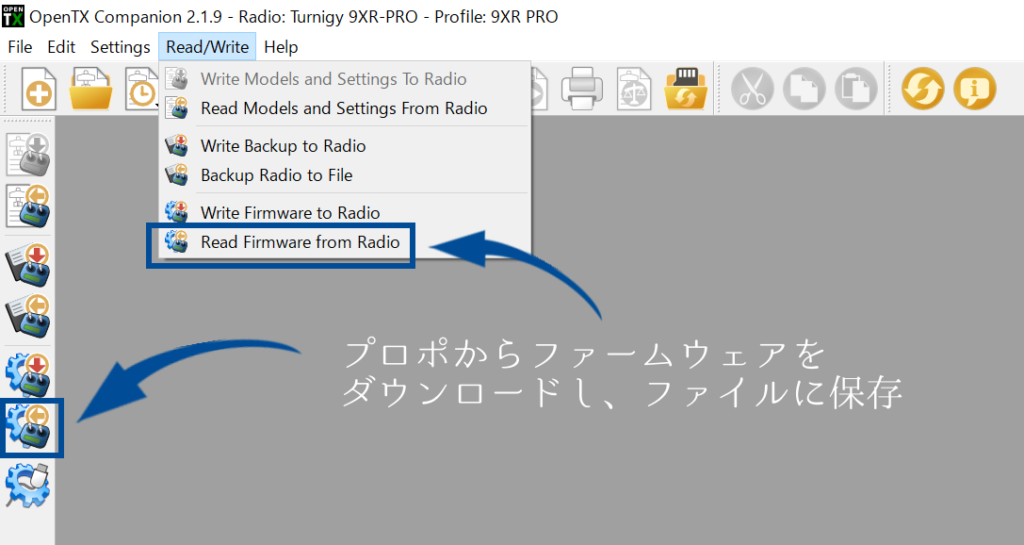The width and height of the screenshot is (1024, 545).
Task: Click the SD card sync folder icon
Action: coord(686,88)
